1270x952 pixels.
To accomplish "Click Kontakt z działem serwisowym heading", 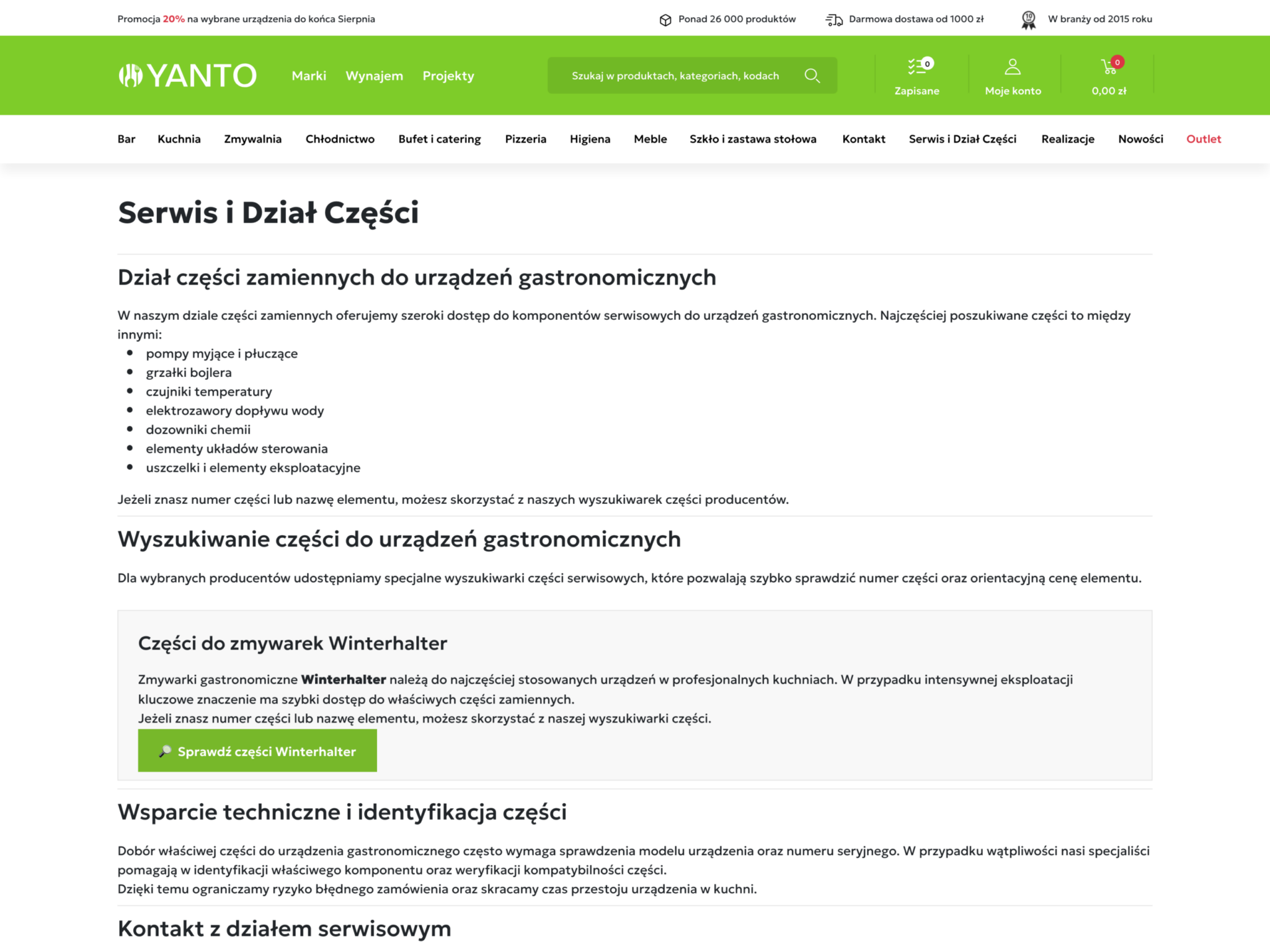I will click(x=285, y=928).
